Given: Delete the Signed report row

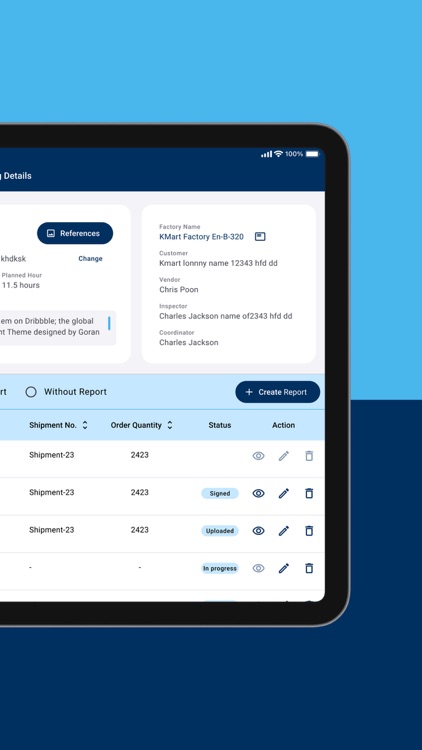Looking at the screenshot, I should (x=309, y=493).
